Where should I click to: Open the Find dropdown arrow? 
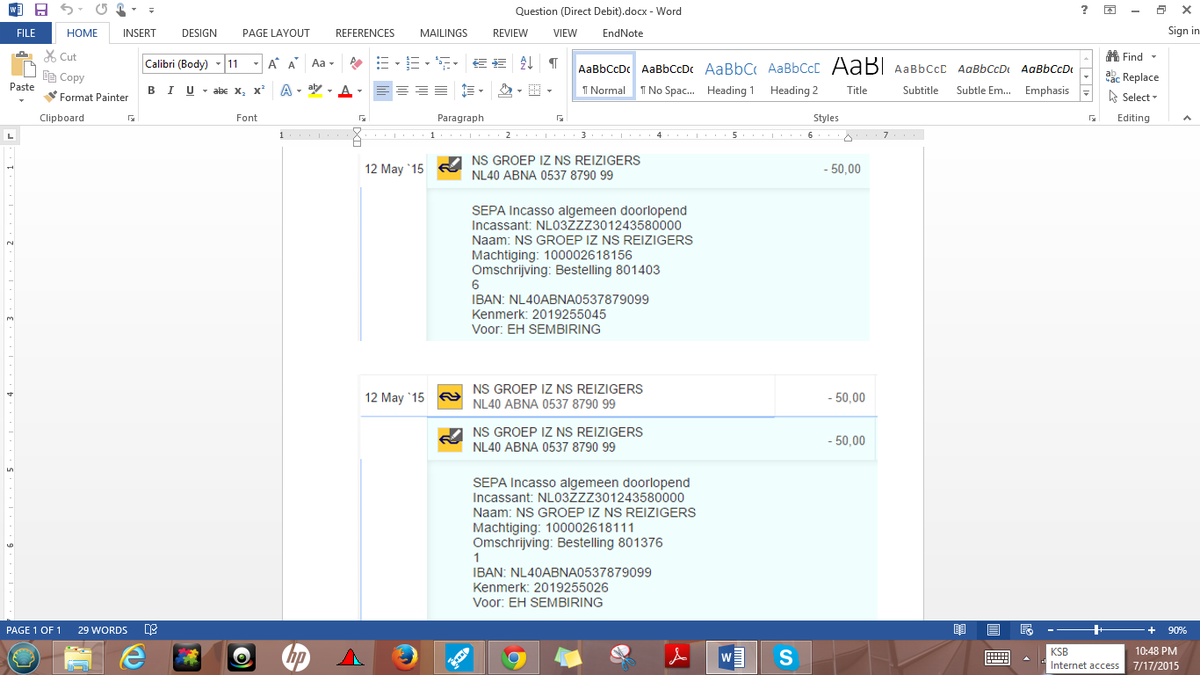[1153, 57]
